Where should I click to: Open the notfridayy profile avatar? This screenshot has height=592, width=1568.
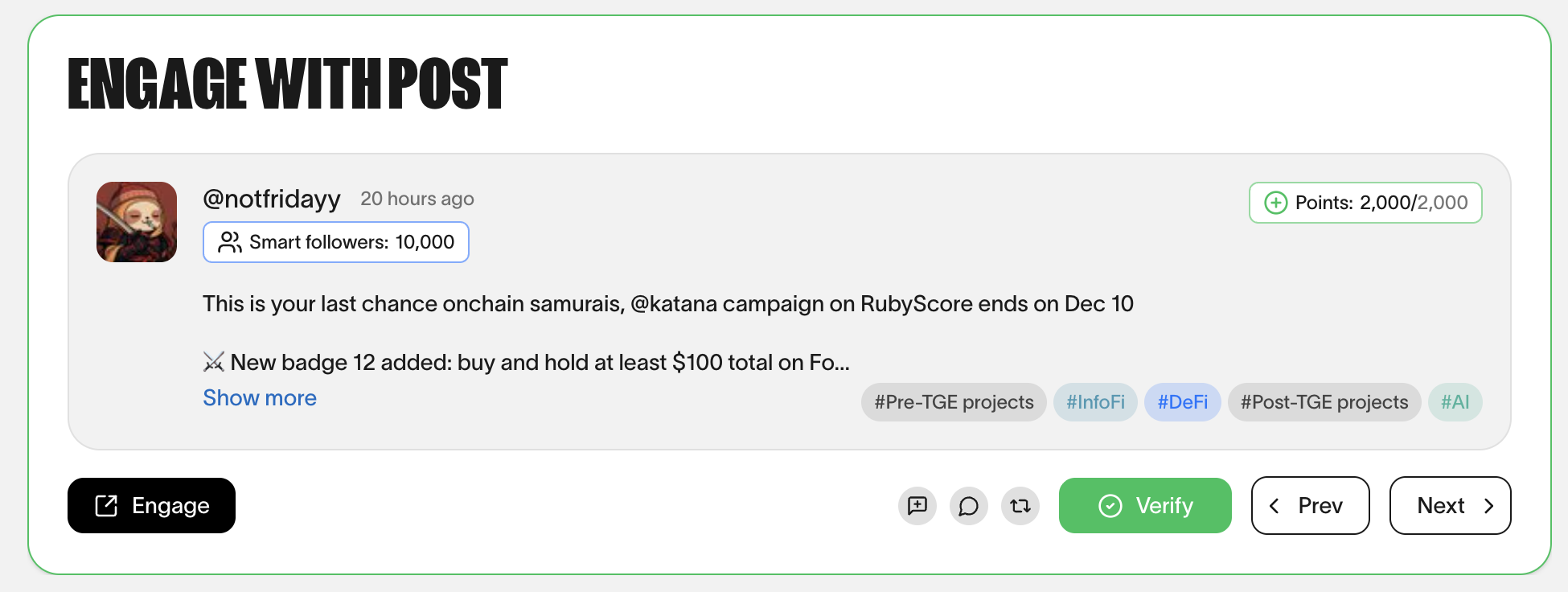tap(137, 222)
